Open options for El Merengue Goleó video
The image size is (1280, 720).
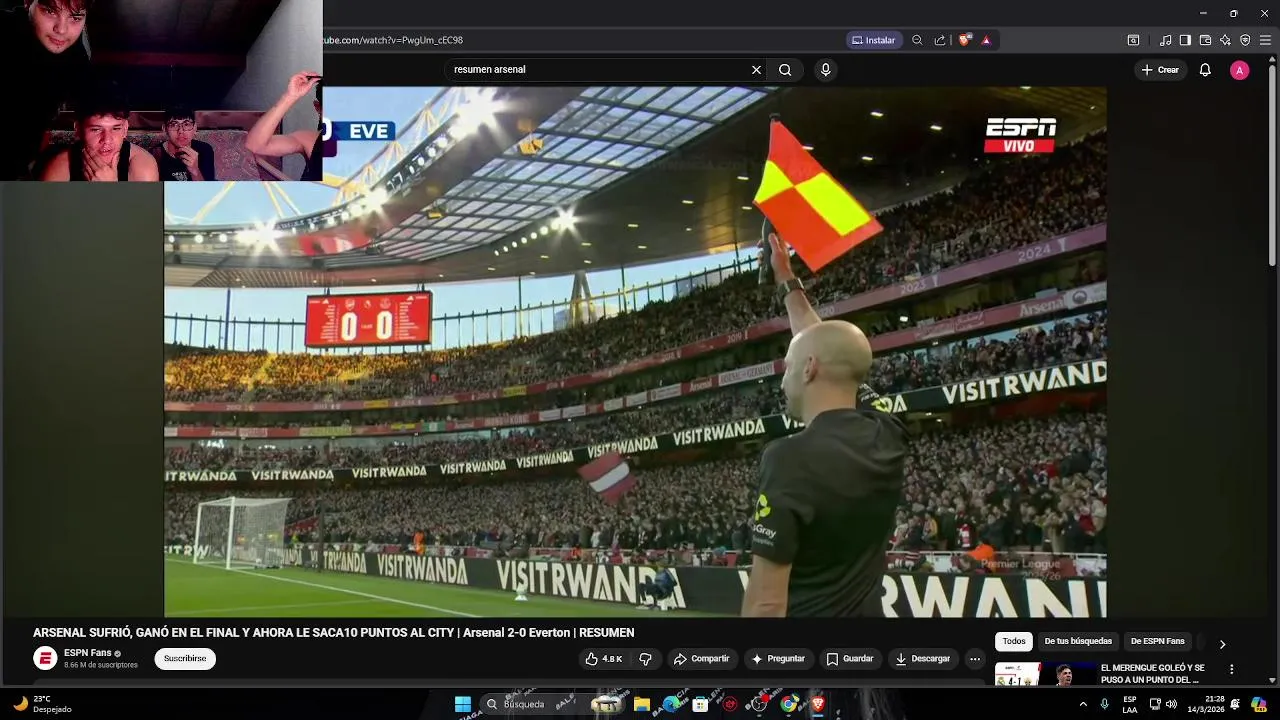1231,669
